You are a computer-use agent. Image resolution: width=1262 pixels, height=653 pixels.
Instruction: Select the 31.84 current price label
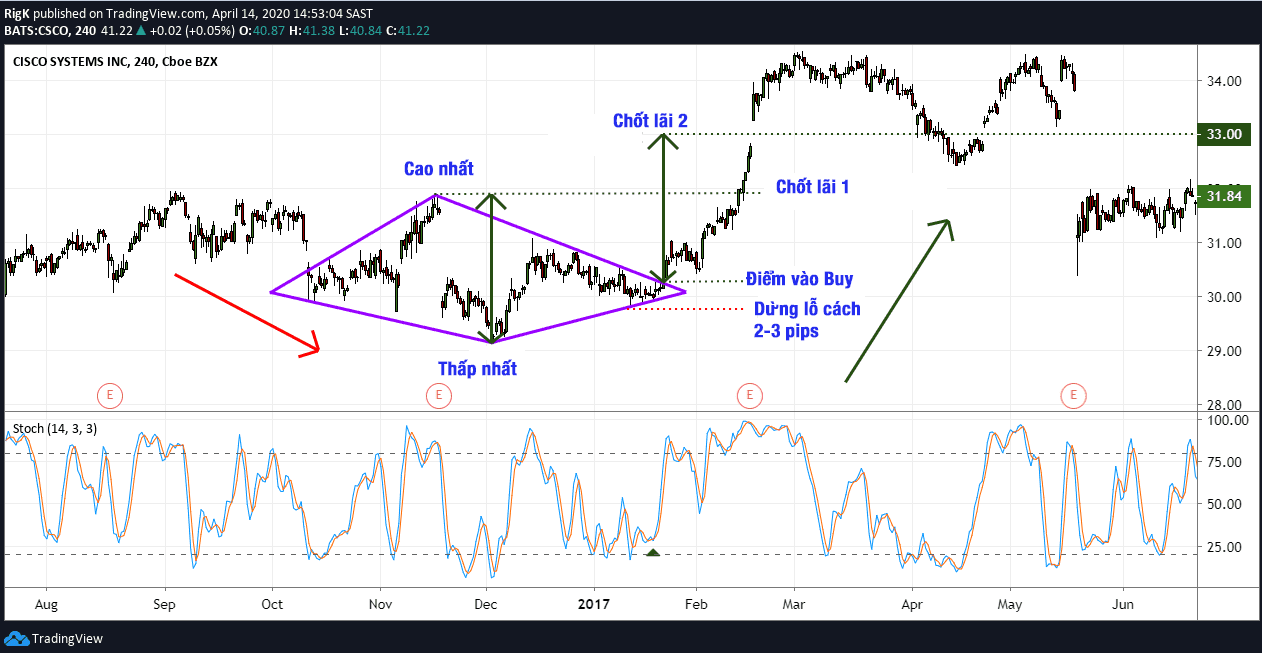[1224, 197]
